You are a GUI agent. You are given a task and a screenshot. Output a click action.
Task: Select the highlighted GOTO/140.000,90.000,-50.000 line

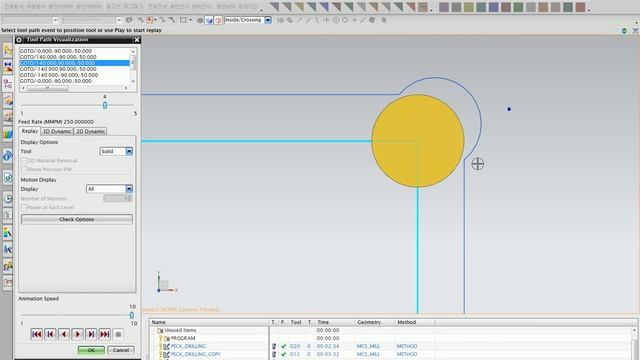click(74, 63)
